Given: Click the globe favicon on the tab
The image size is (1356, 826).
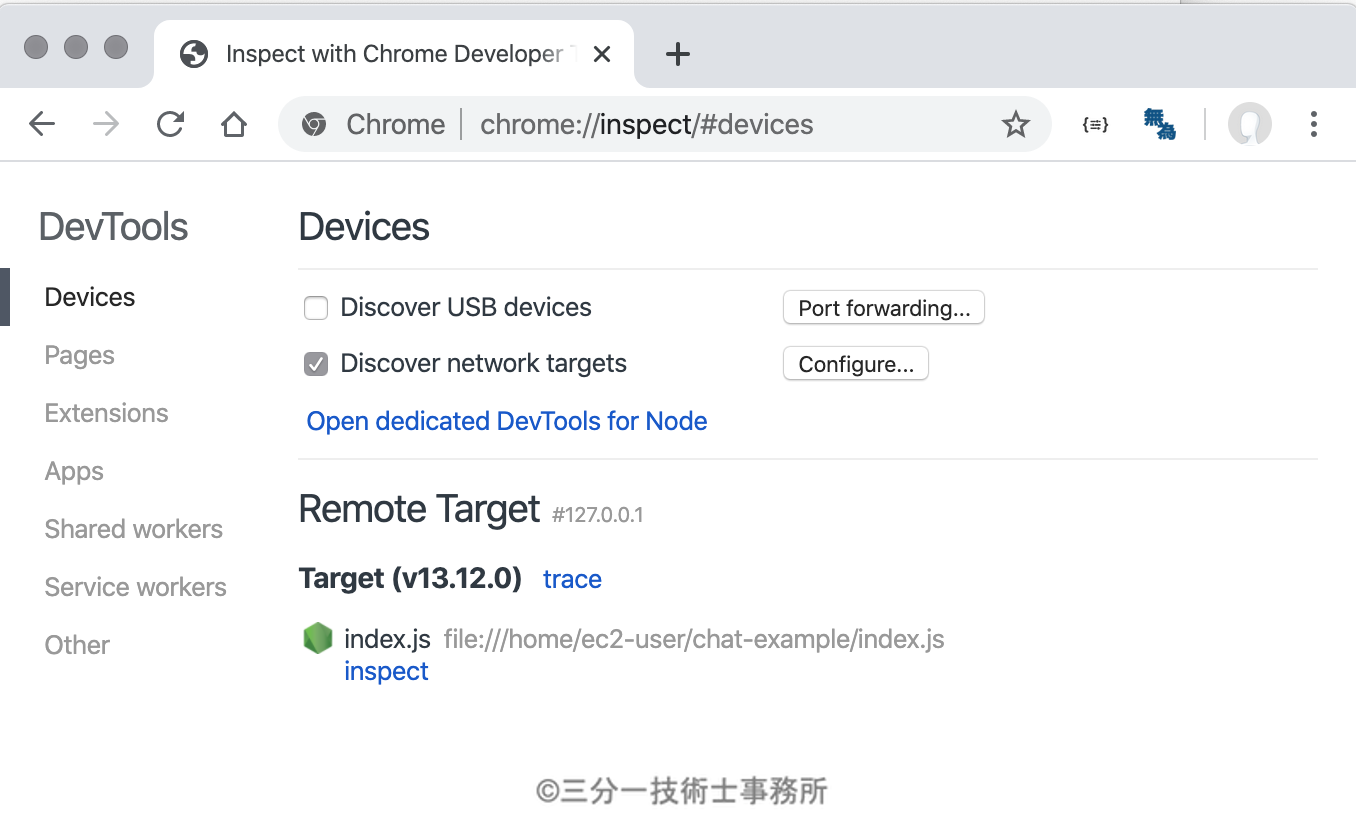Looking at the screenshot, I should 194,54.
